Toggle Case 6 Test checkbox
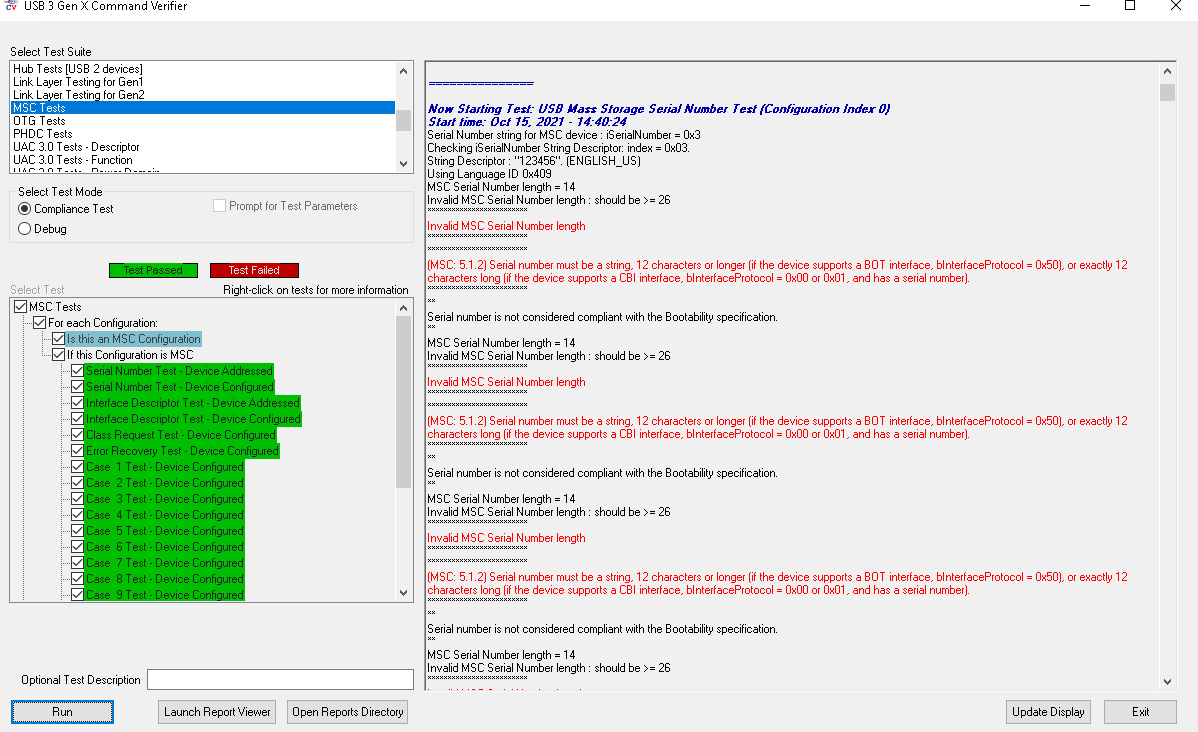The width and height of the screenshot is (1198, 732). [x=78, y=547]
